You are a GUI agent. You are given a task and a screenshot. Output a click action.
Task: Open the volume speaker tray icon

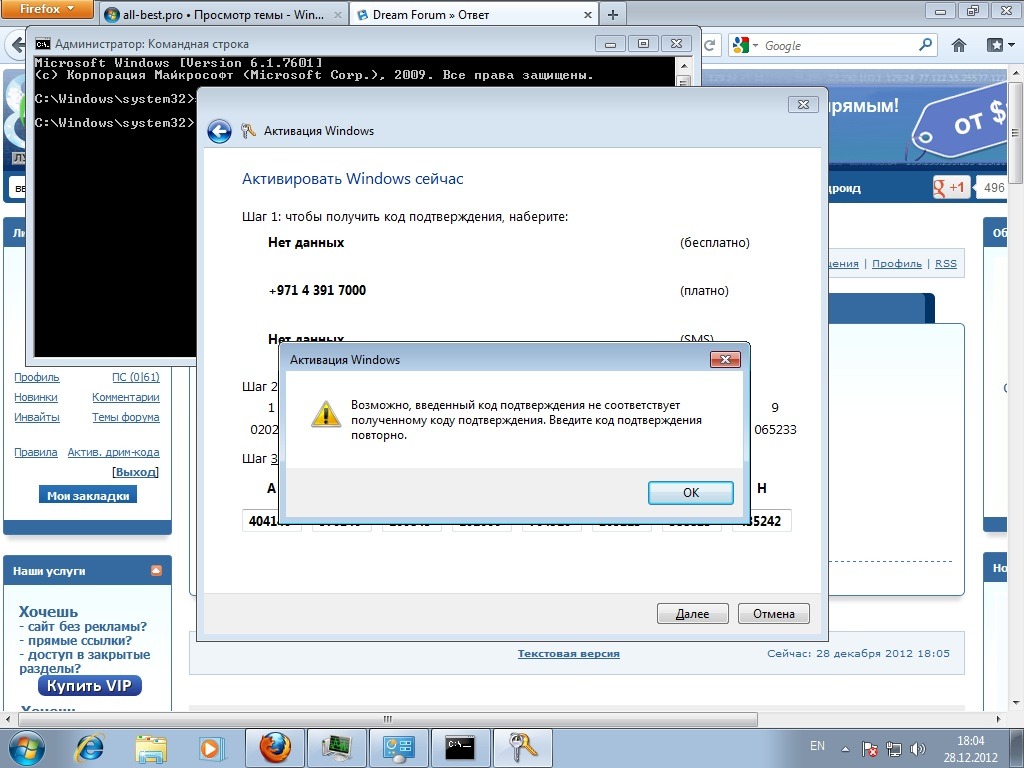coord(918,749)
